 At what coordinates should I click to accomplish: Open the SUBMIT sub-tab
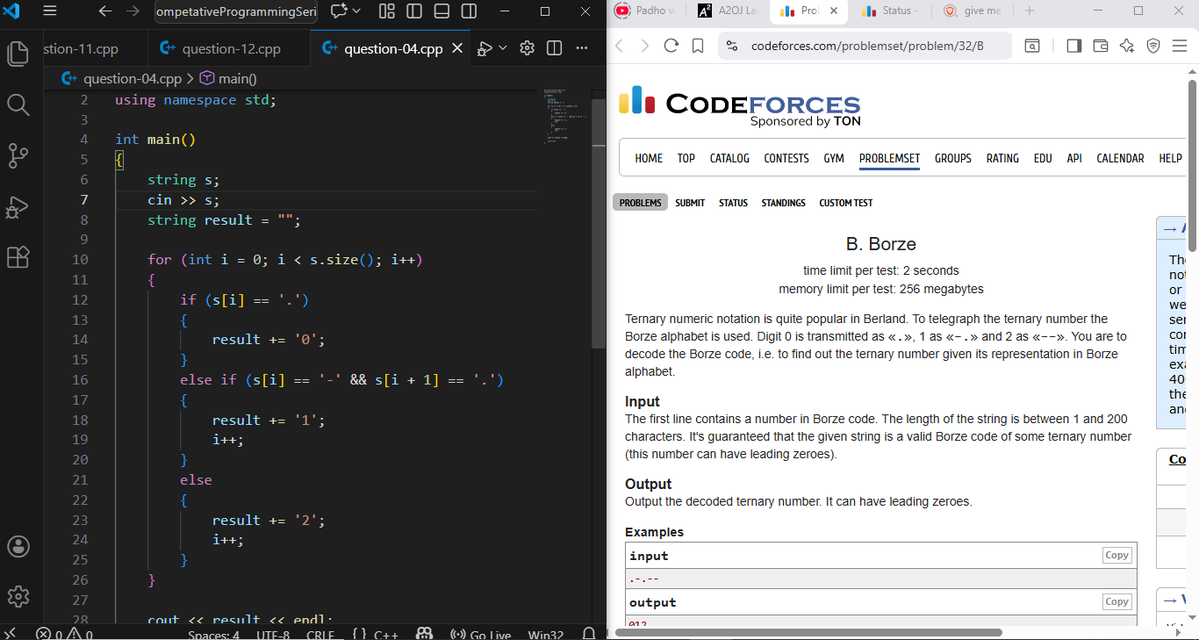690,203
